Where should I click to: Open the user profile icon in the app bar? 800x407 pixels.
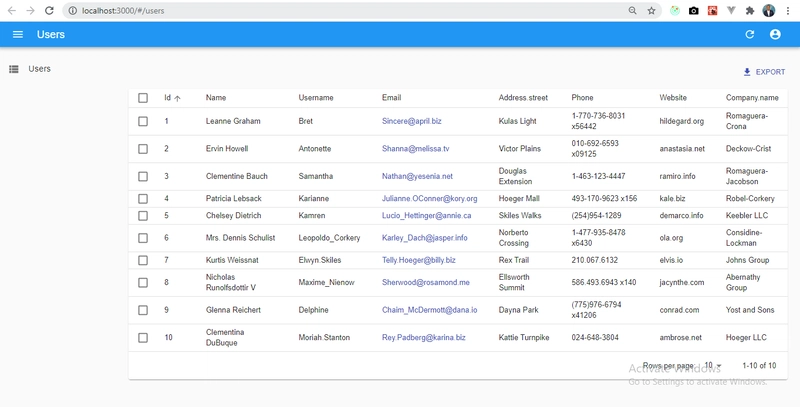775,34
